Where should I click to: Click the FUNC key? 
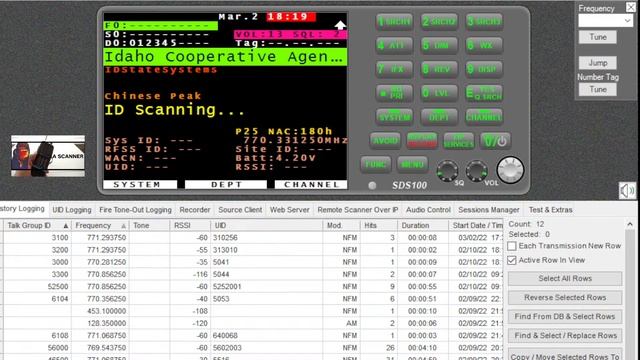376,164
